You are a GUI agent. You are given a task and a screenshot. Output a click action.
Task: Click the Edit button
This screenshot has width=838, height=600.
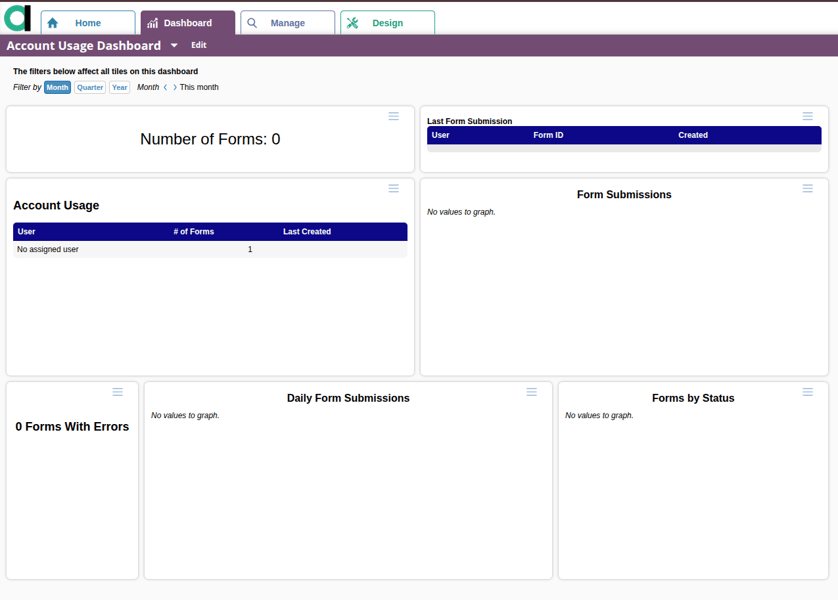click(x=198, y=45)
